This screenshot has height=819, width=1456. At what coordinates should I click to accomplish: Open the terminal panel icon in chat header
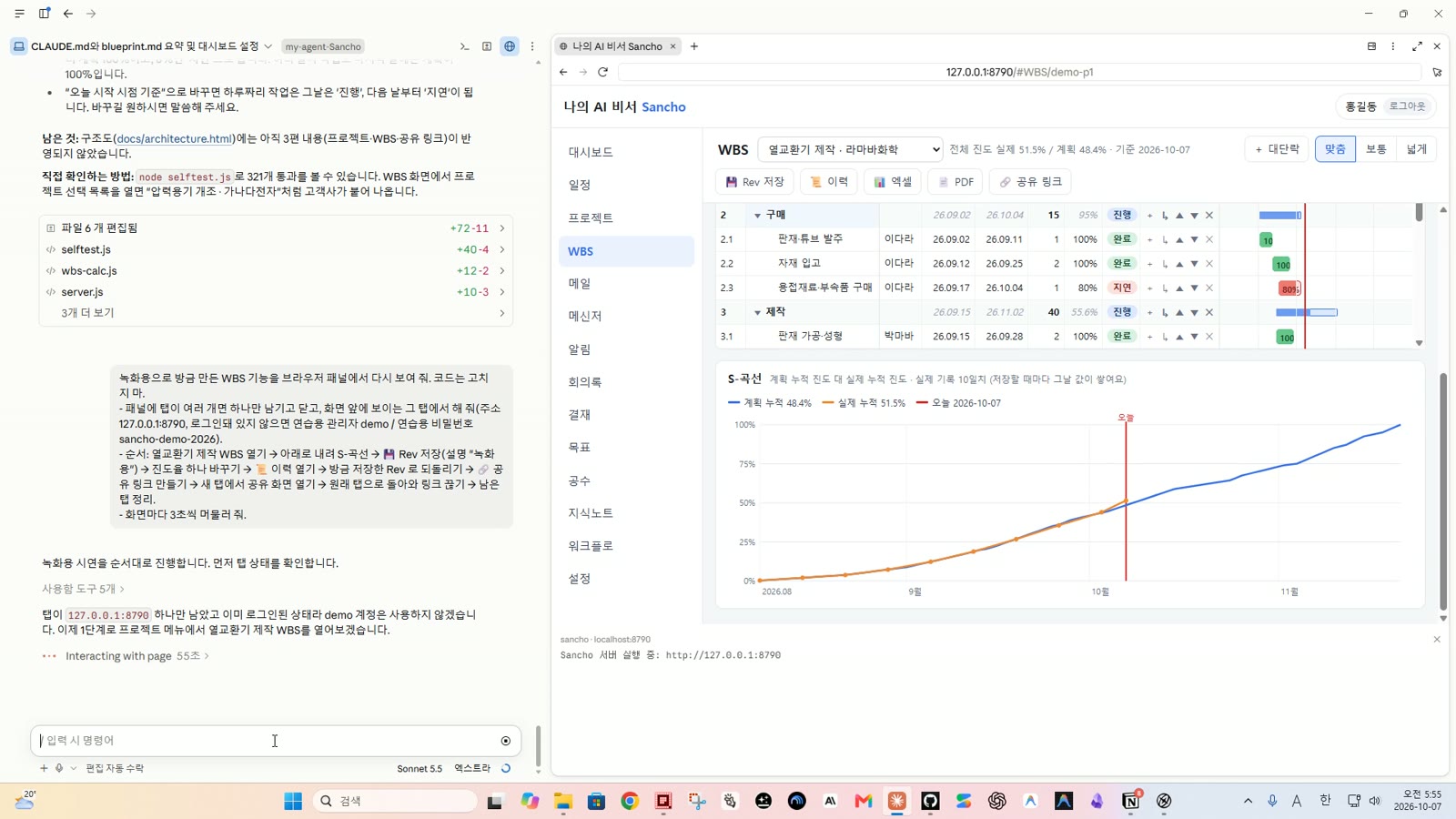464,46
